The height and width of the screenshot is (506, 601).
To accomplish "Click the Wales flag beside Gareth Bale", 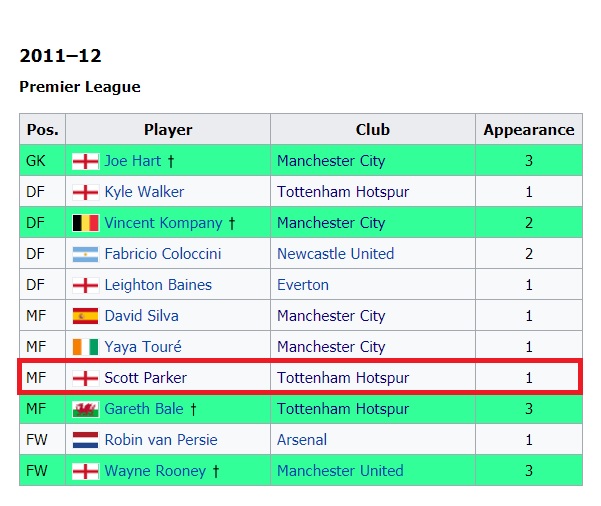I will [x=85, y=409].
